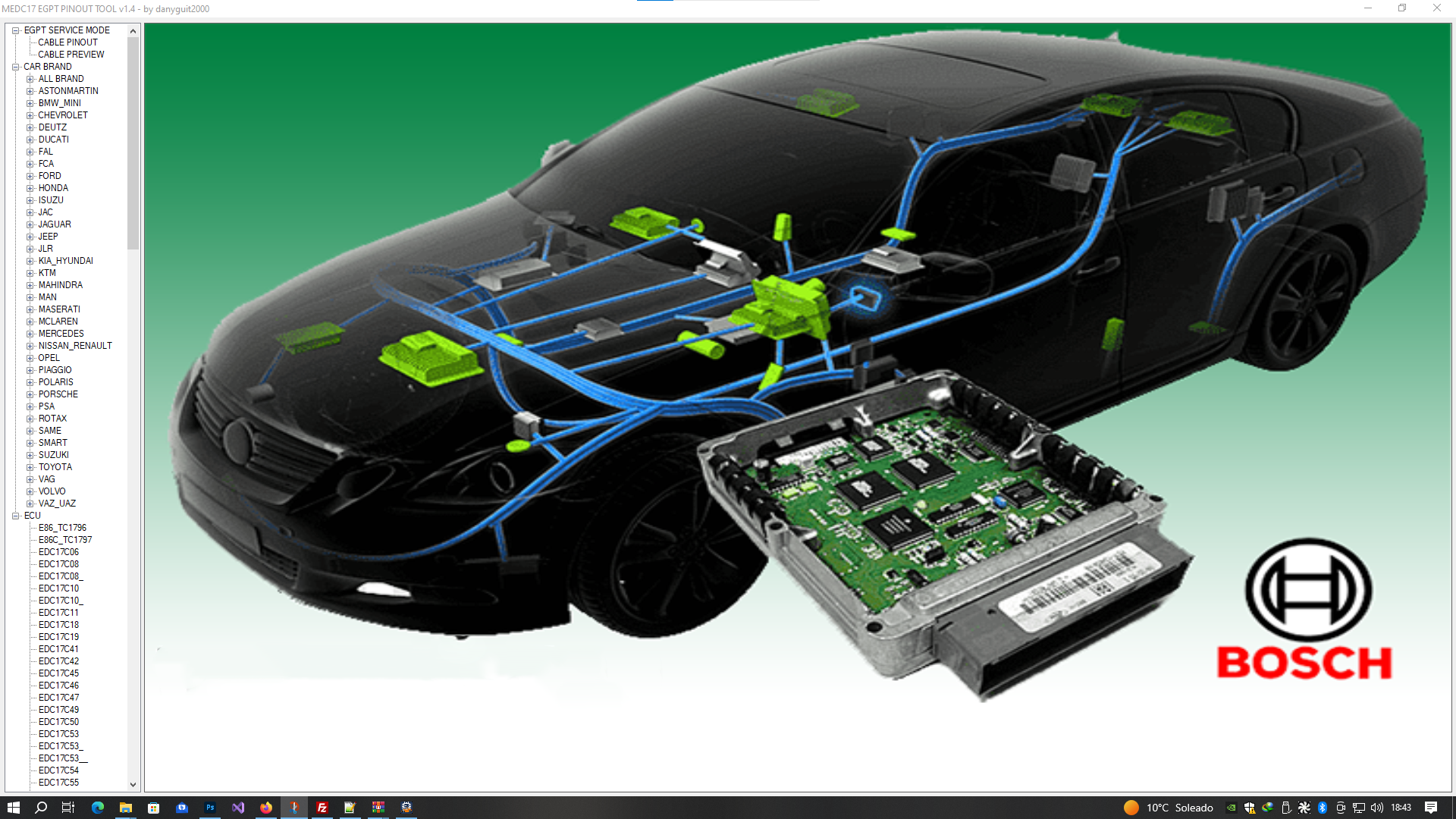Click the PORSCHE brand label

58,394
